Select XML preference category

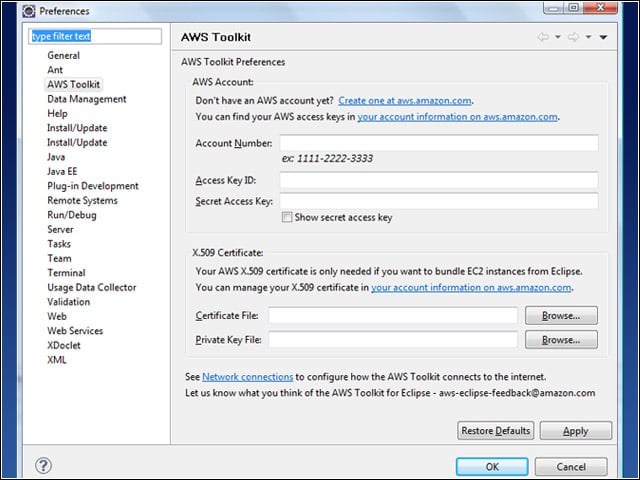pyautogui.click(x=56, y=360)
